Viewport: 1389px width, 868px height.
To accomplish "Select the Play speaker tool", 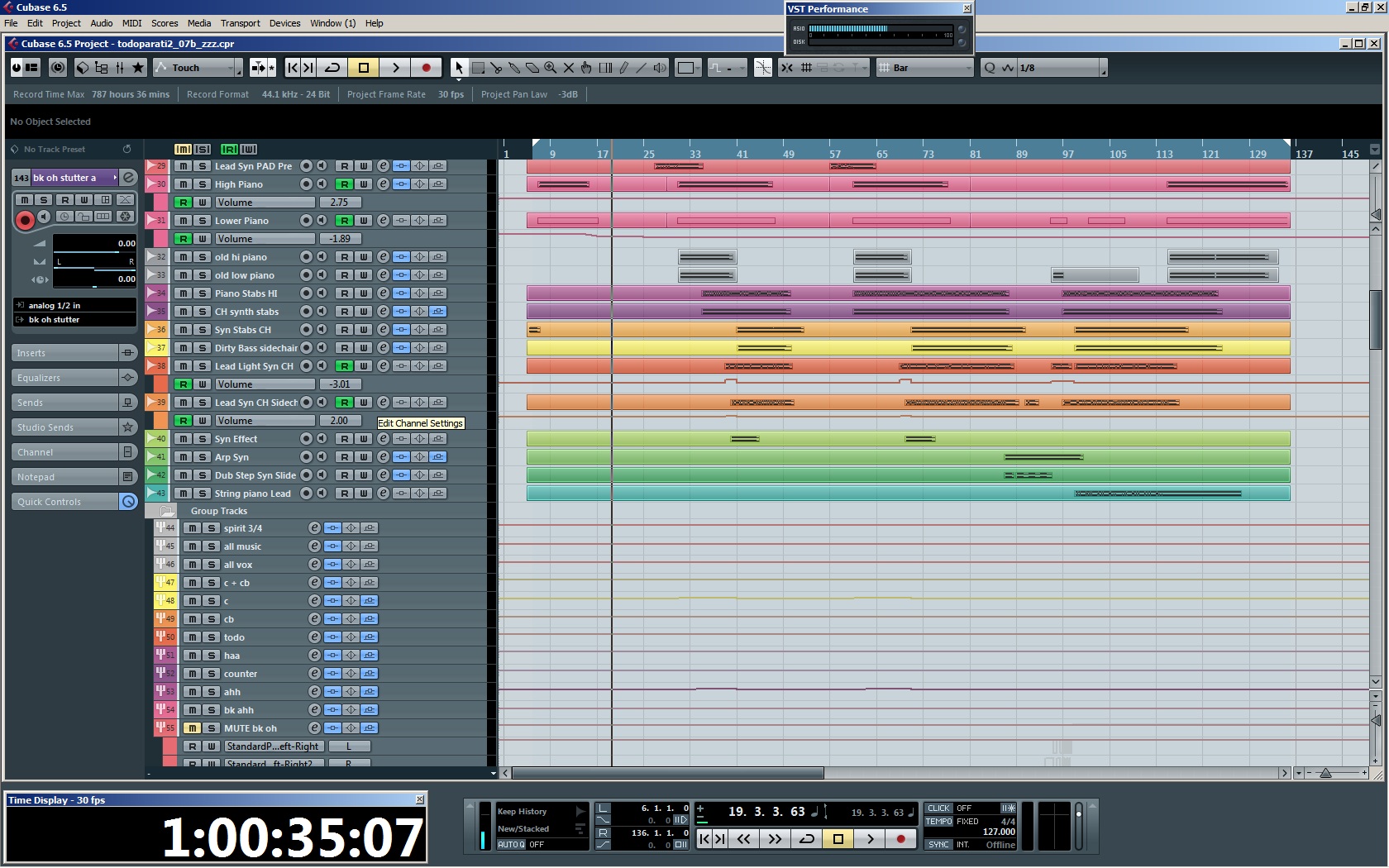I will tap(660, 68).
